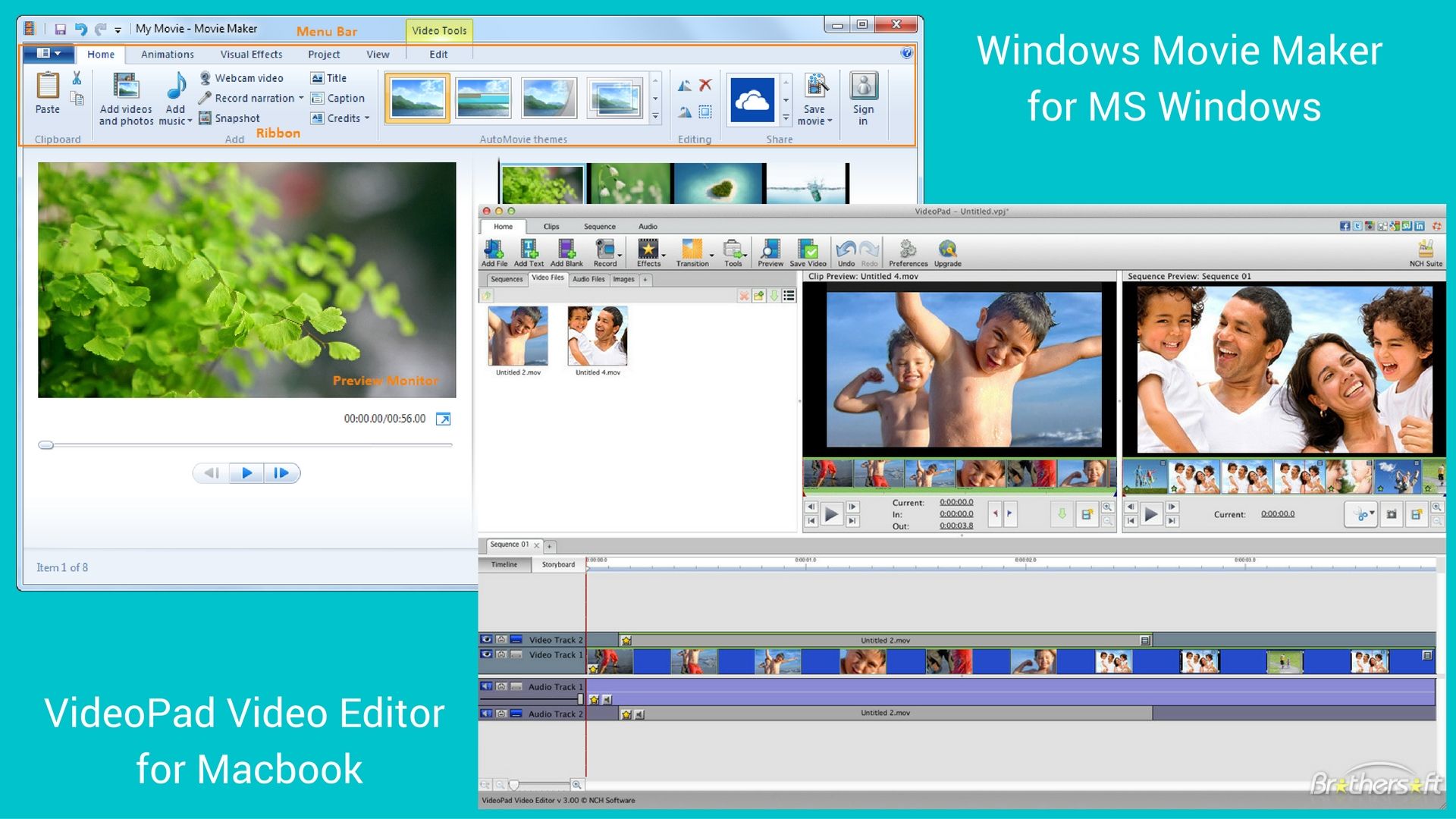1456x819 pixels.
Task: Click the Transition icon in VideoPad
Action: point(692,248)
